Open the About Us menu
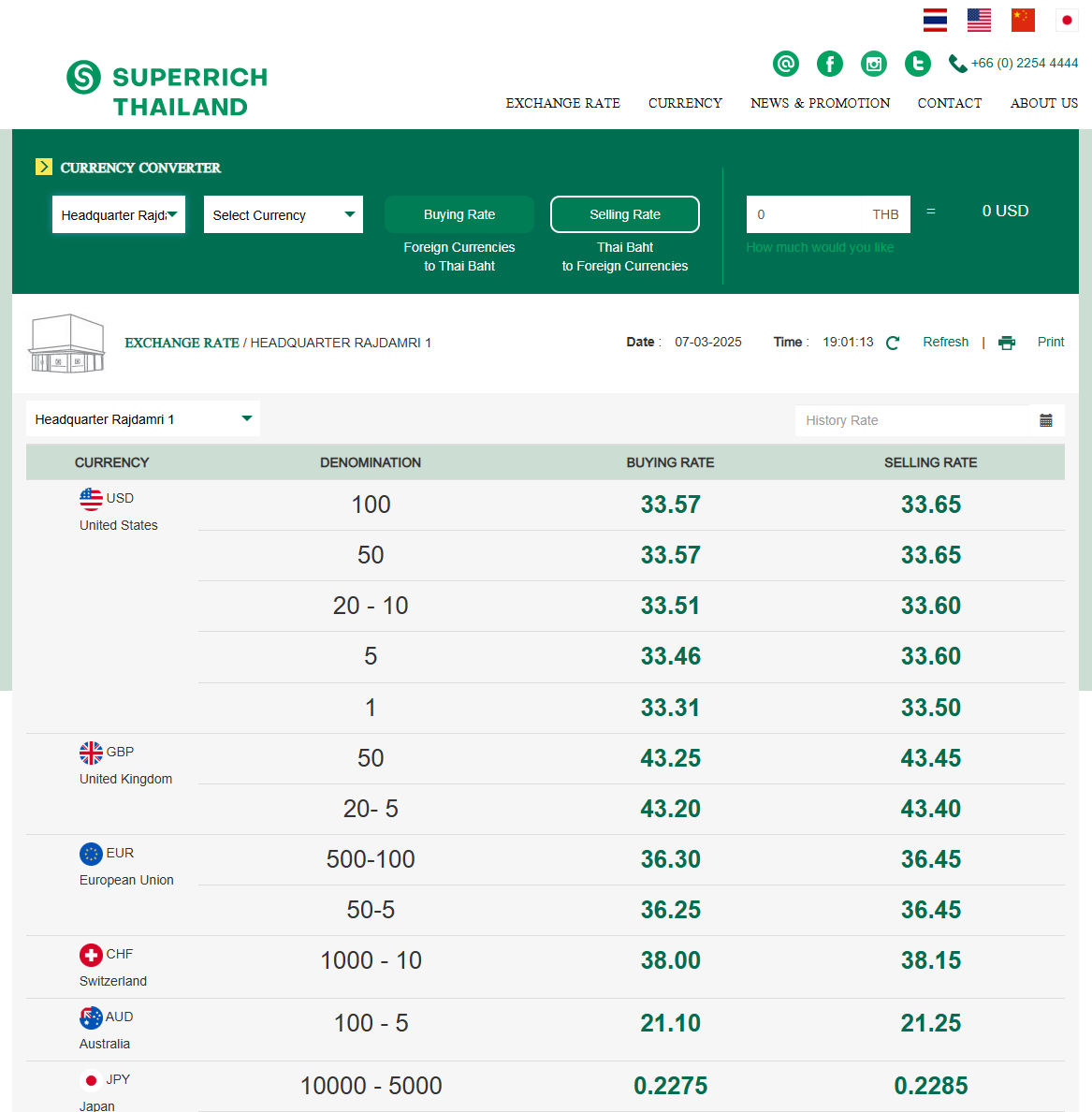This screenshot has height=1112, width=1092. (x=1043, y=103)
